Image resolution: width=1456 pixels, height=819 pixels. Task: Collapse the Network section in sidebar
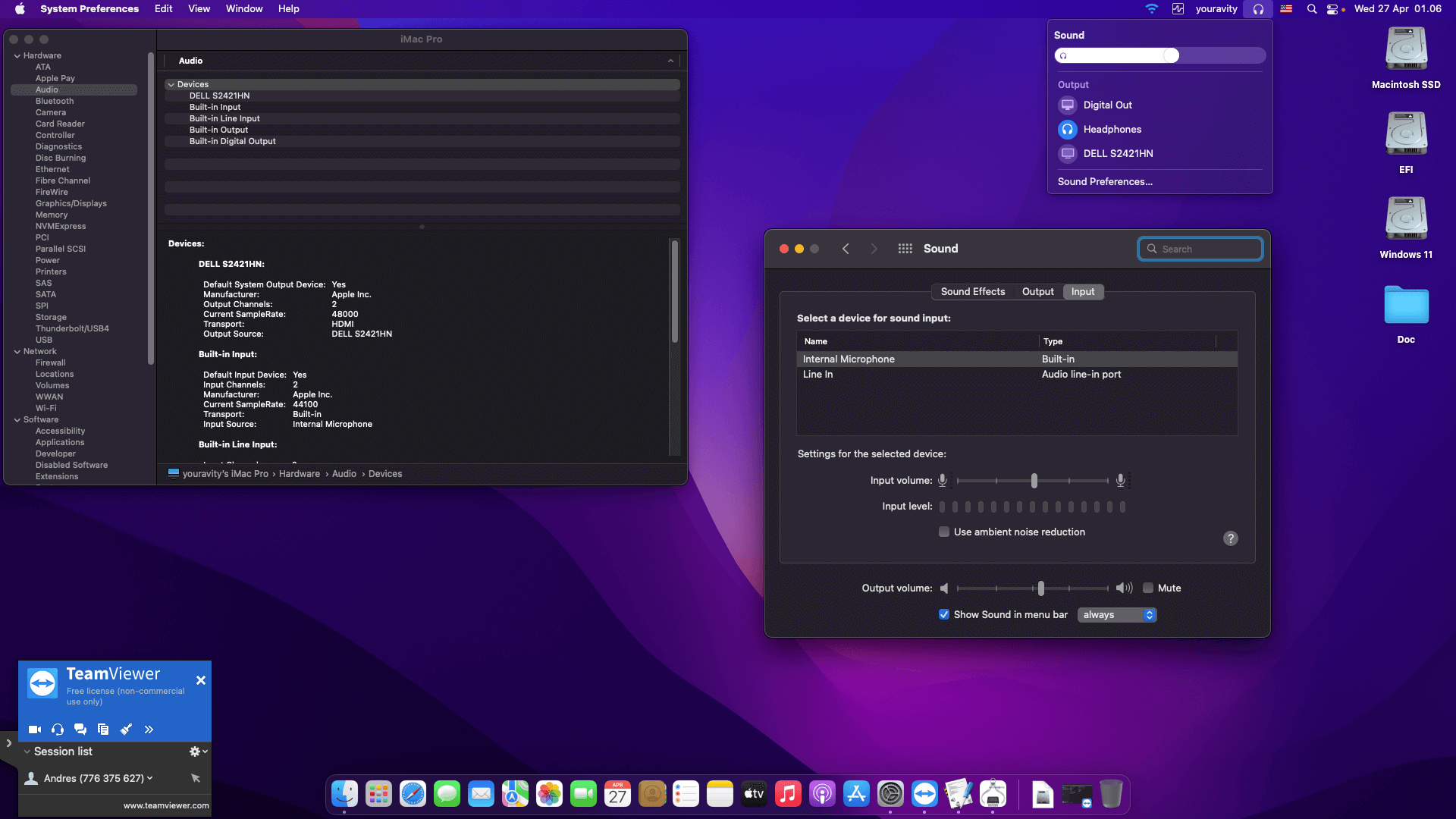tap(17, 352)
